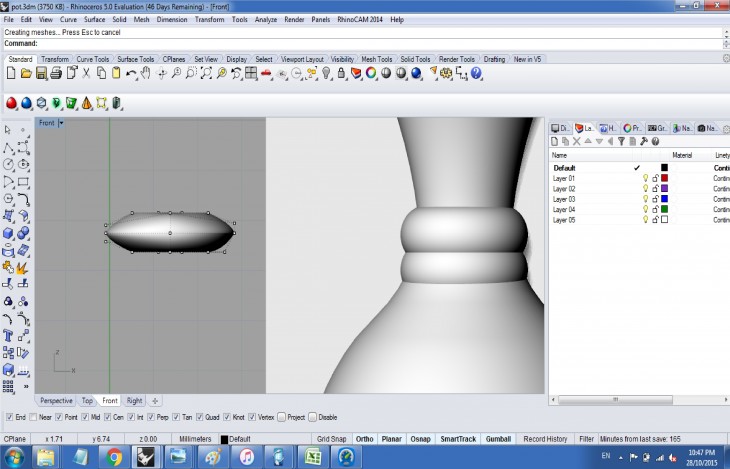Toggle the Grid Snap status bar button
Screen dimensions: 730x469
click(331, 439)
